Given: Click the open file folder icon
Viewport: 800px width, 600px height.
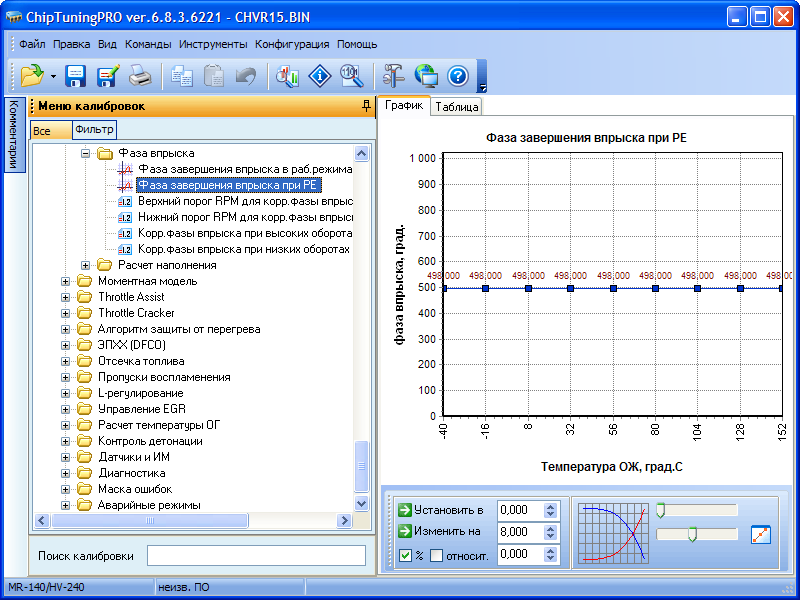Looking at the screenshot, I should tap(29, 75).
